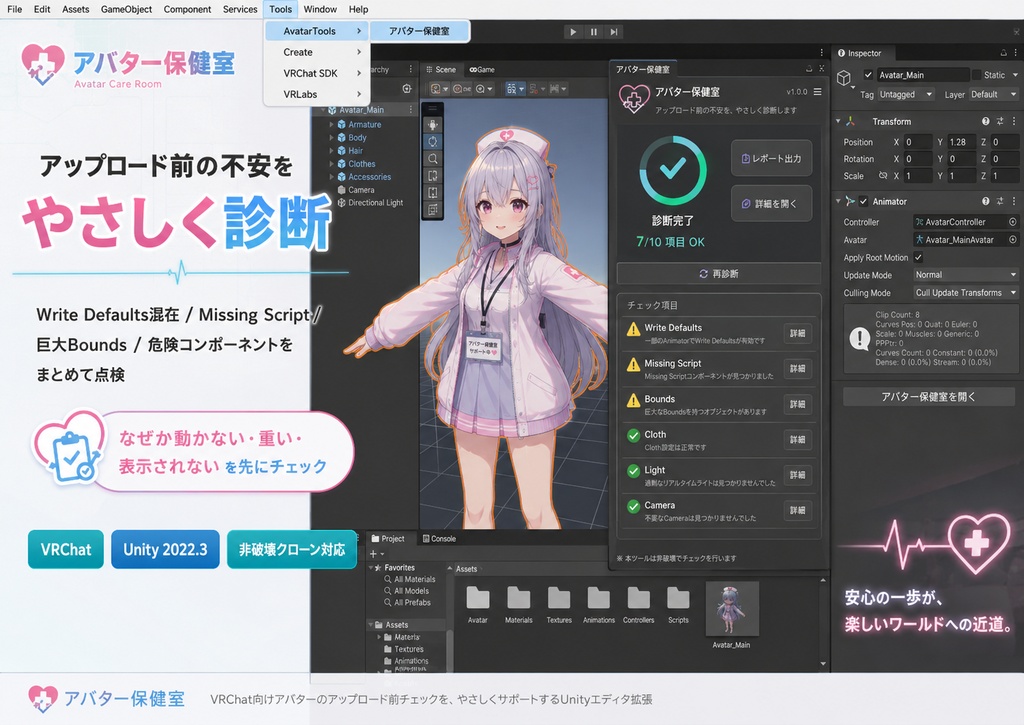Toggle Avatar_Main active checkbox in Inspector

click(868, 74)
